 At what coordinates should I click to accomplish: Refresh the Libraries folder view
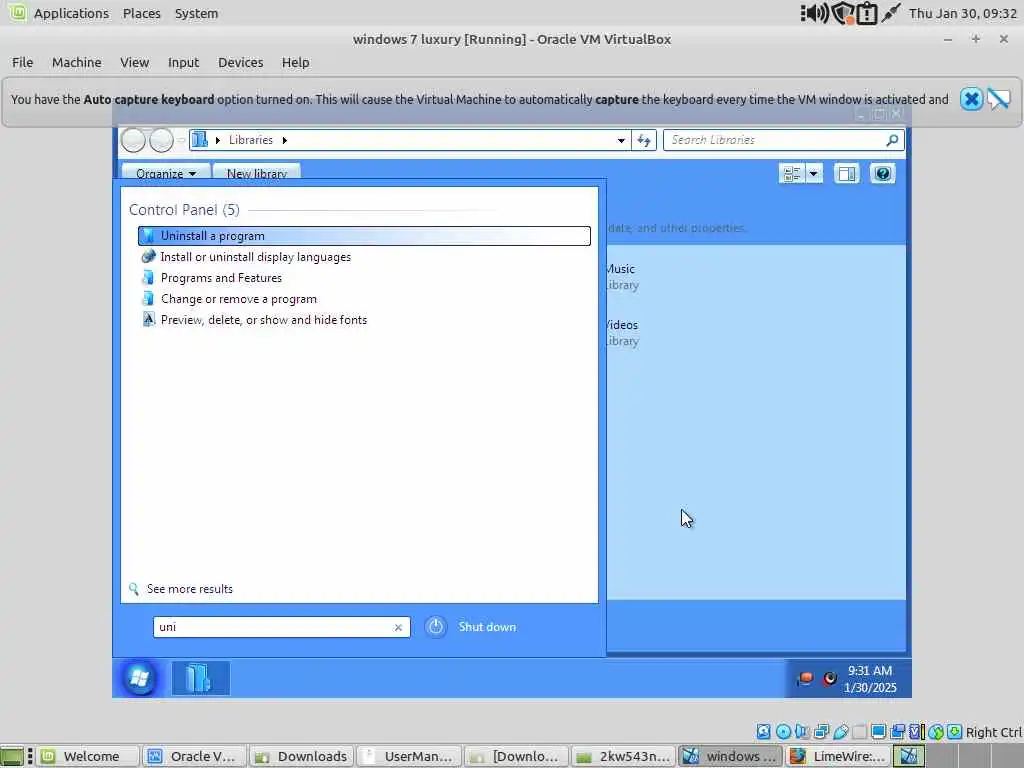(x=644, y=140)
